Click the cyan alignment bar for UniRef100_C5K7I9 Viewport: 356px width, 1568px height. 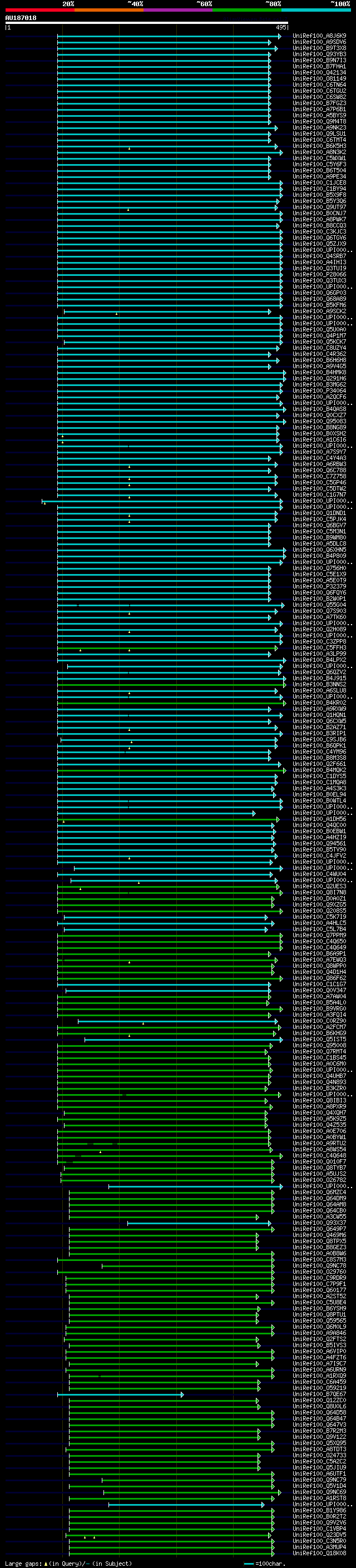point(166,917)
